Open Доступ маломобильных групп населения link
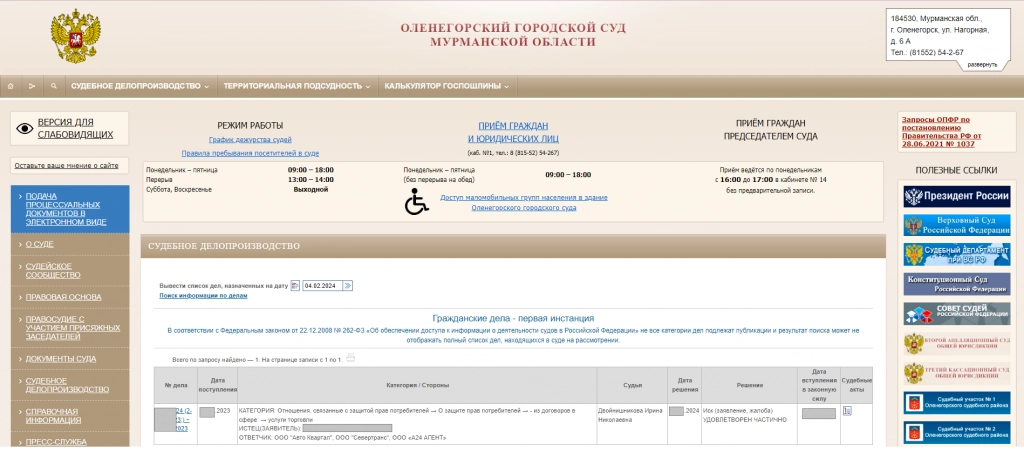The height and width of the screenshot is (465, 1024). tap(524, 202)
